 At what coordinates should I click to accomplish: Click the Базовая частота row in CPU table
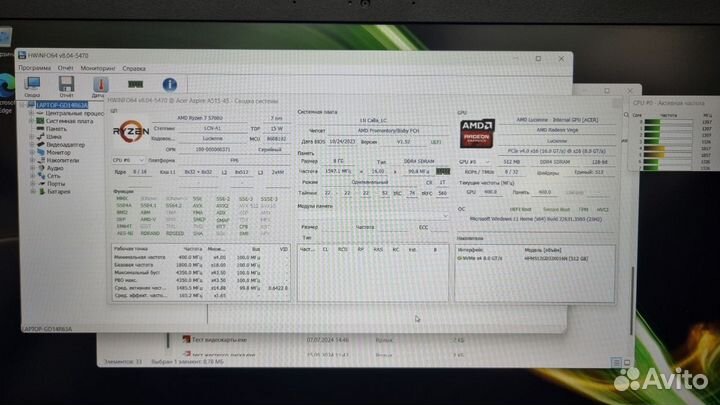[201, 265]
